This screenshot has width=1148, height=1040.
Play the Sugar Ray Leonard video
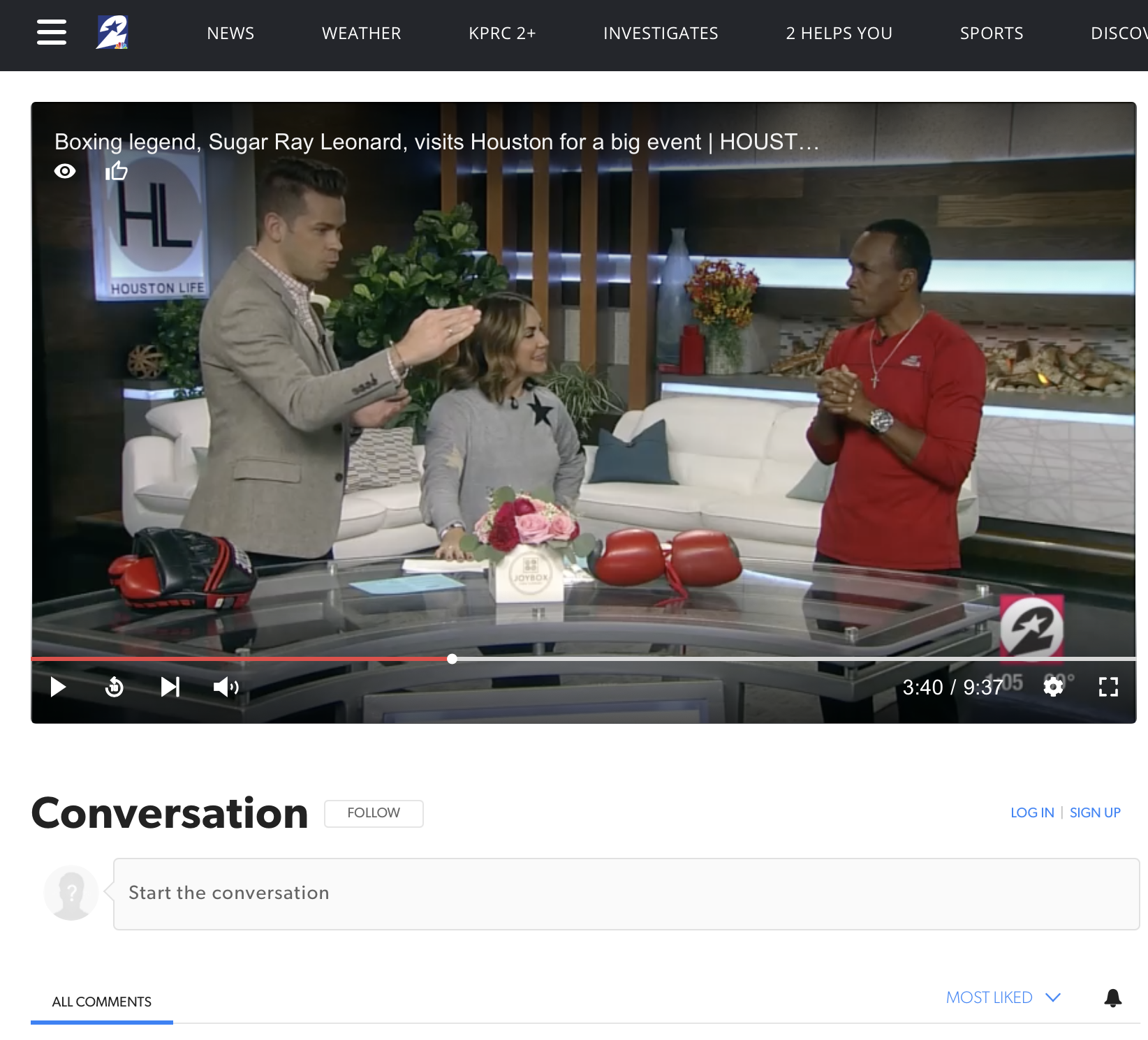(x=58, y=688)
